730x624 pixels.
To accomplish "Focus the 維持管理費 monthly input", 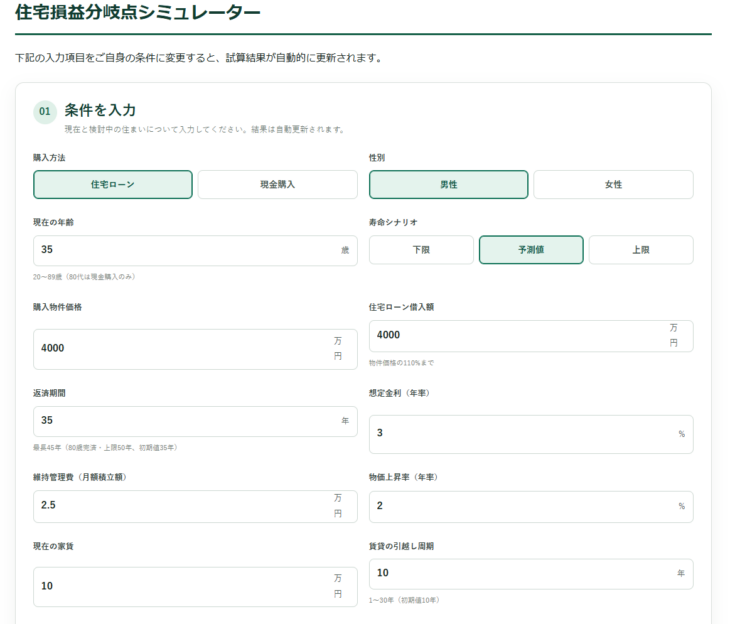I will (196, 506).
